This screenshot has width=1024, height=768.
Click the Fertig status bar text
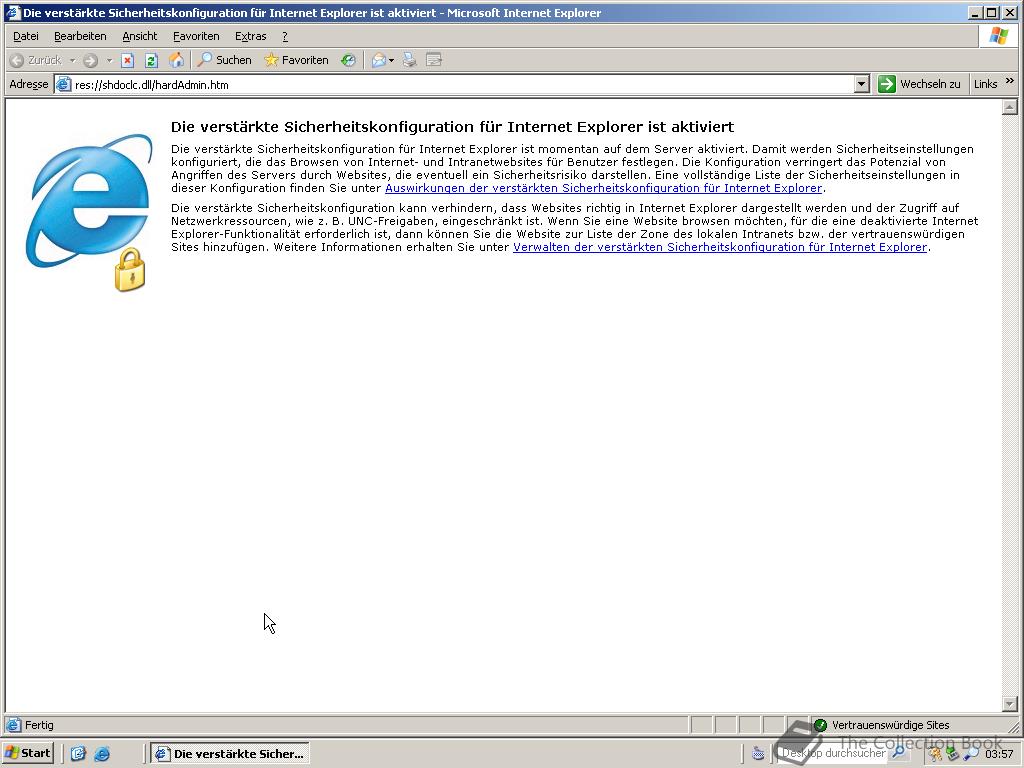(39, 726)
